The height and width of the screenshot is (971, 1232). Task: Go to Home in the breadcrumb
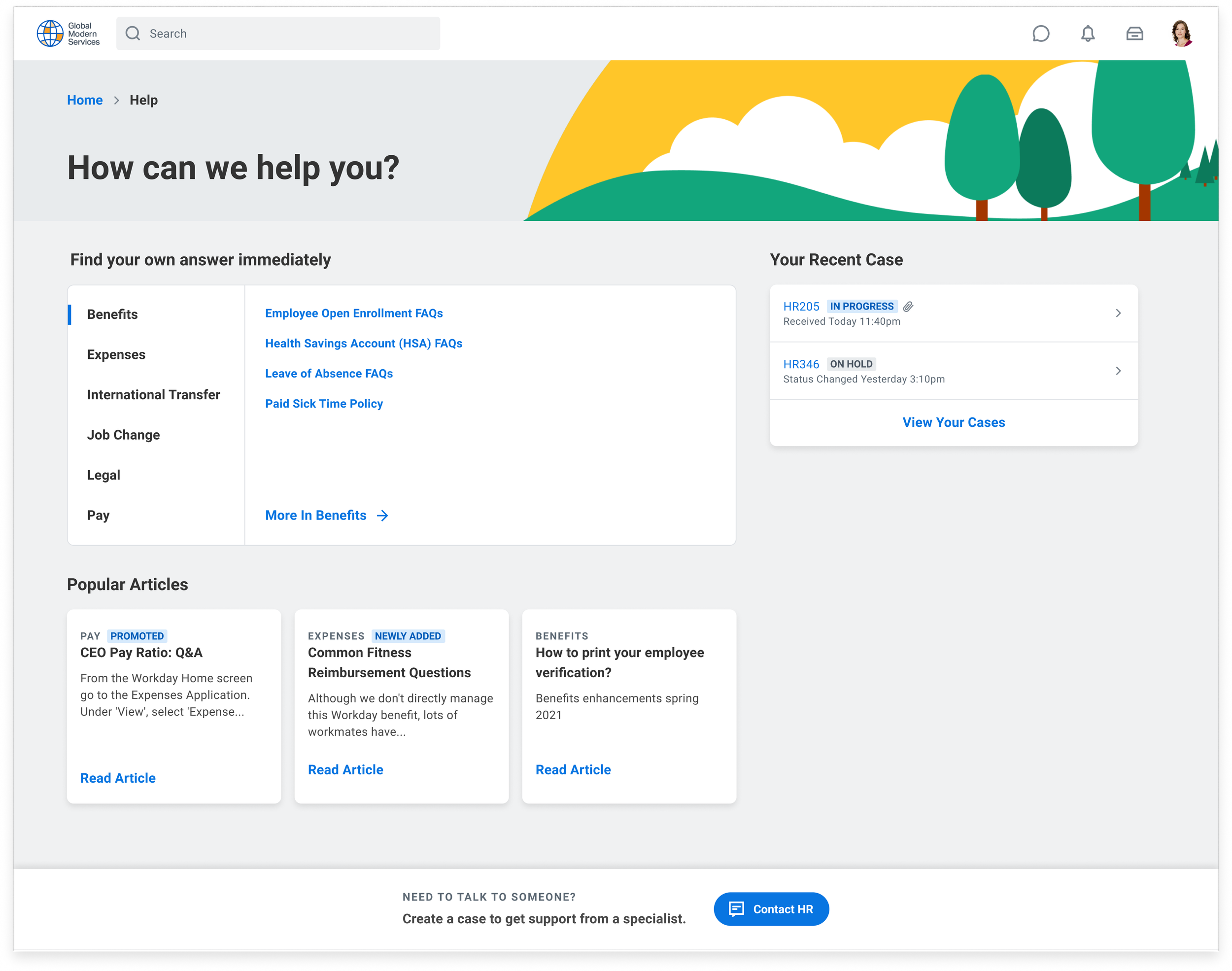pos(85,100)
